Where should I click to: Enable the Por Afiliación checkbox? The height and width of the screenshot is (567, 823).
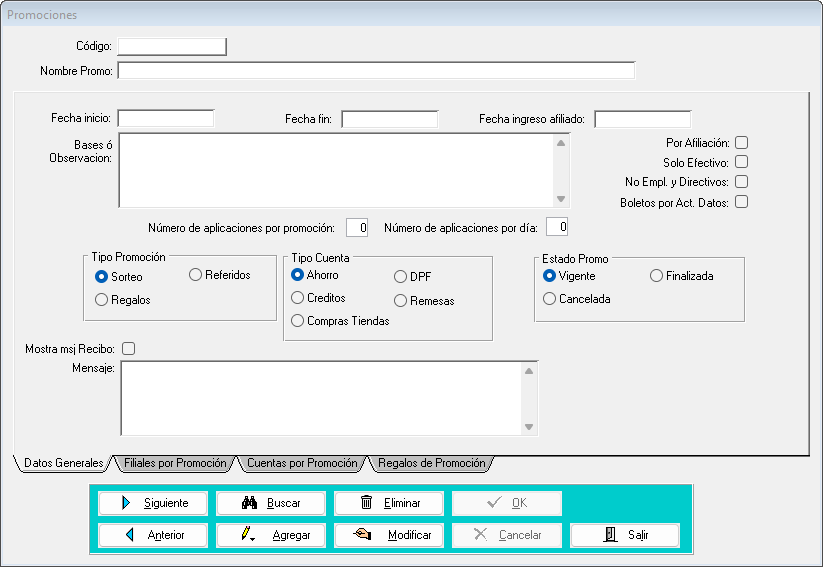(741, 143)
